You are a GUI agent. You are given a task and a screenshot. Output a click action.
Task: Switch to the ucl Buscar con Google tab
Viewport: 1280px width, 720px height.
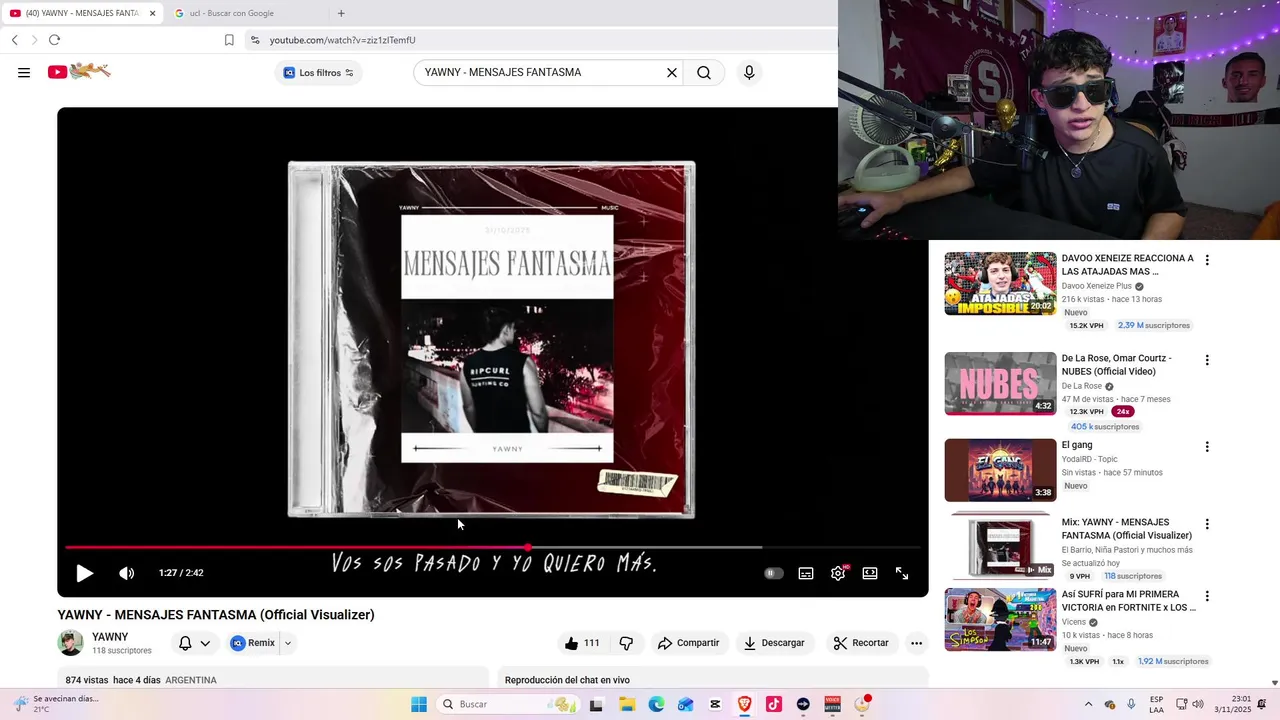tap(245, 13)
